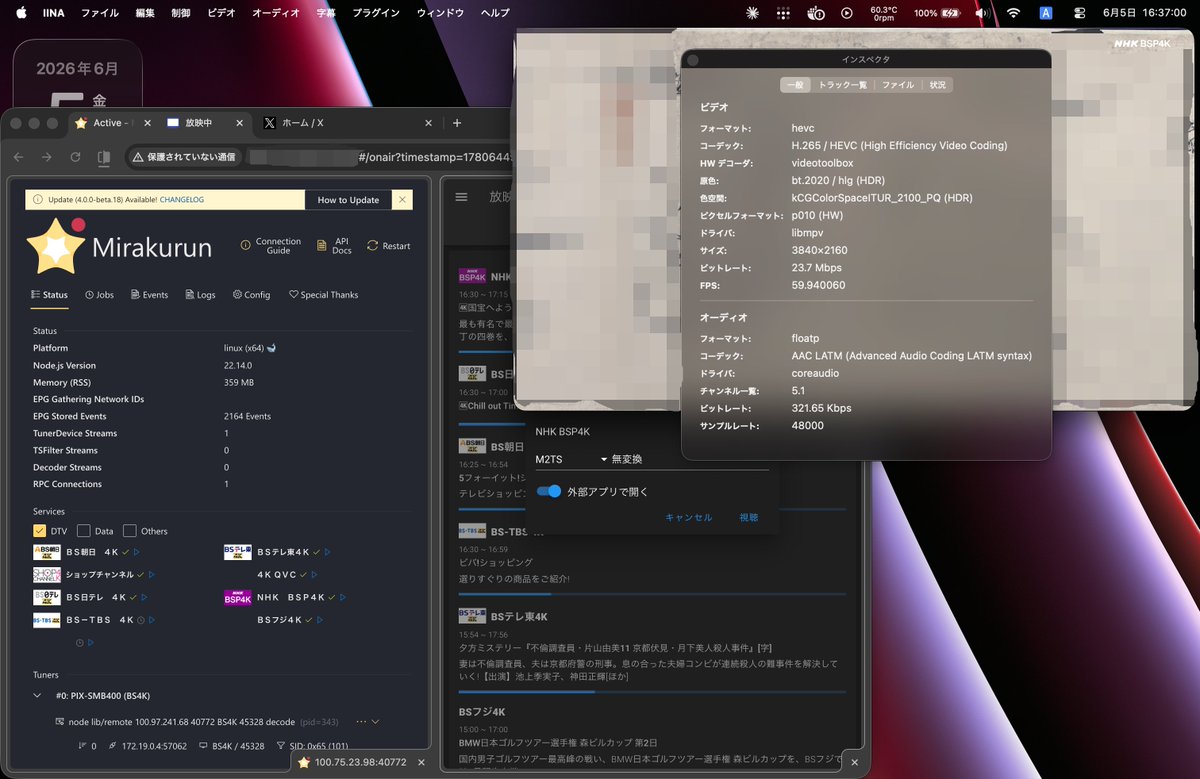Open the Logs tab
This screenshot has width=1200, height=779.
(200, 295)
